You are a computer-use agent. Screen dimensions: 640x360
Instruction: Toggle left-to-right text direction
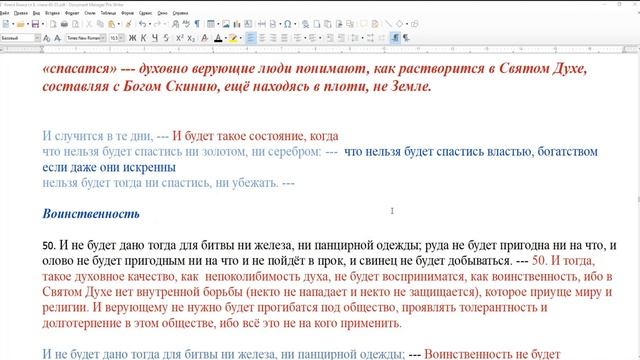click(x=395, y=38)
